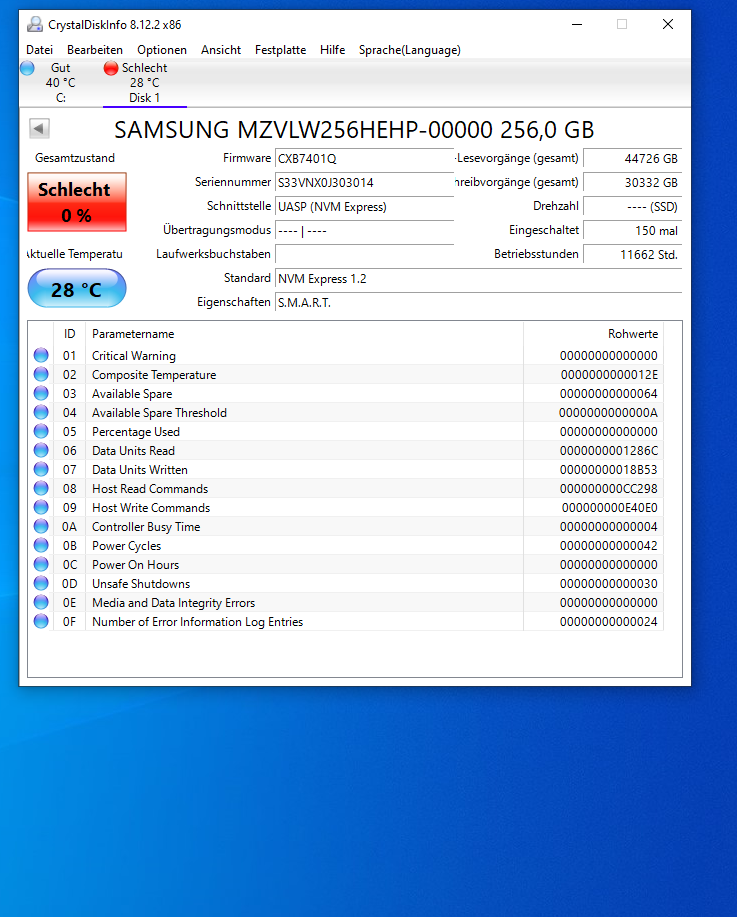The height and width of the screenshot is (917, 737).
Task: Minimize the CrystalDiskInfo window
Action: [577, 25]
